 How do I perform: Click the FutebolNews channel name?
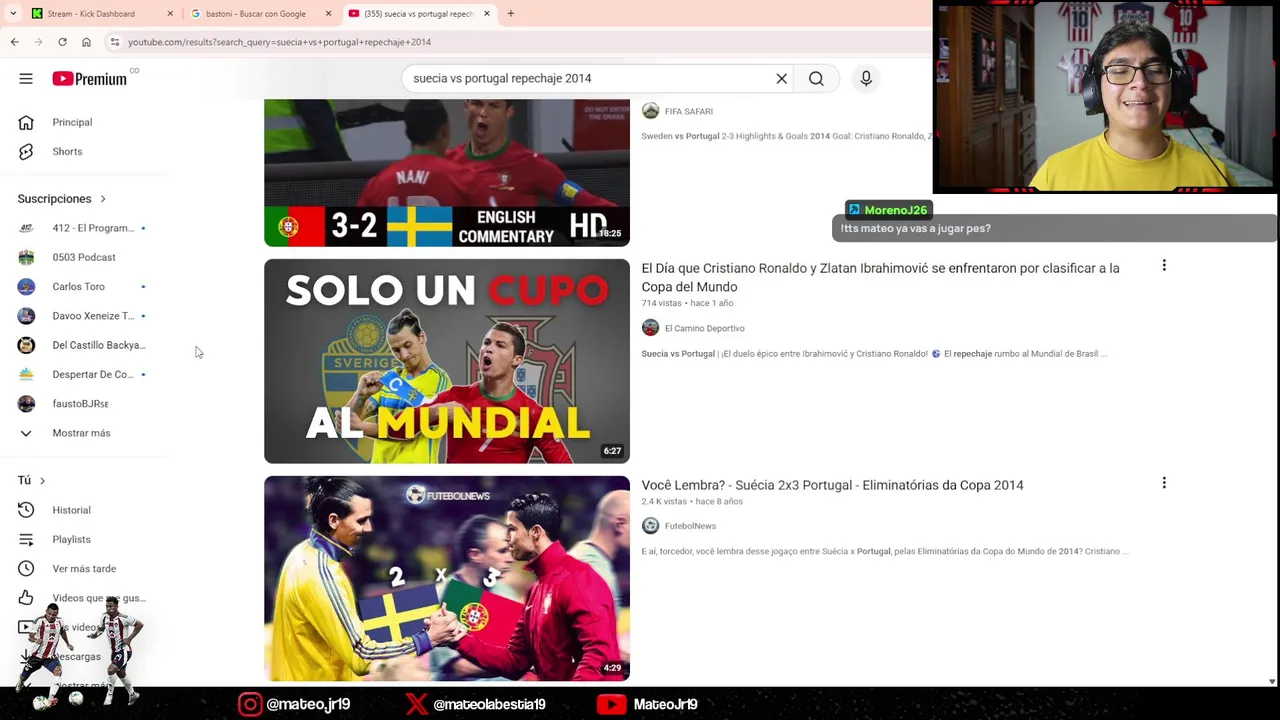point(690,526)
